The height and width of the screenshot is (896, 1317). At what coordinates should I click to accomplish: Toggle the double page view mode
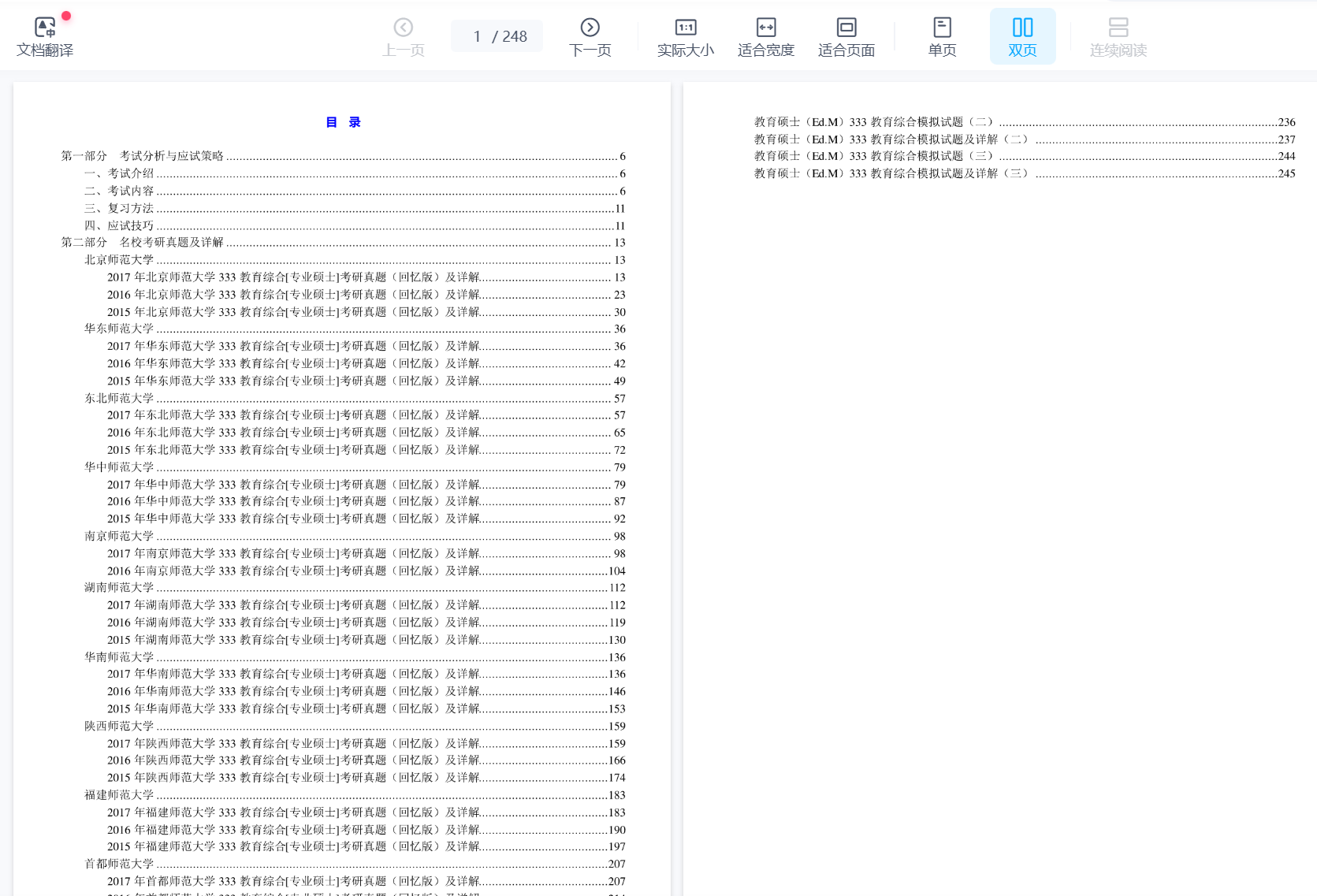pos(1022,37)
